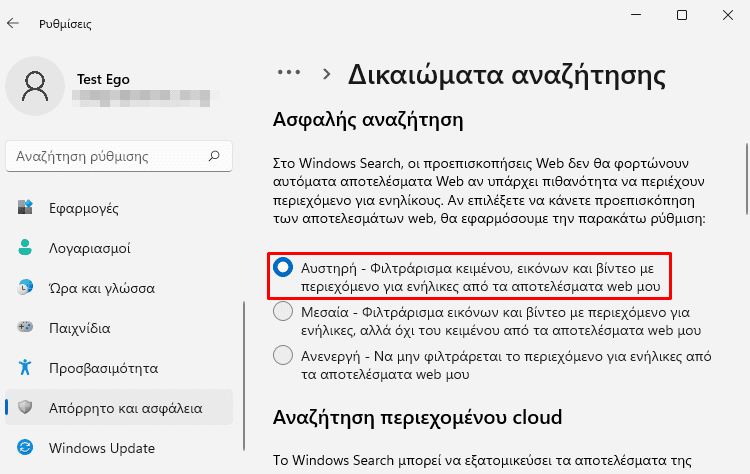
Task: Click the Αναζήτηση ρύθμισης search field
Action: point(105,157)
